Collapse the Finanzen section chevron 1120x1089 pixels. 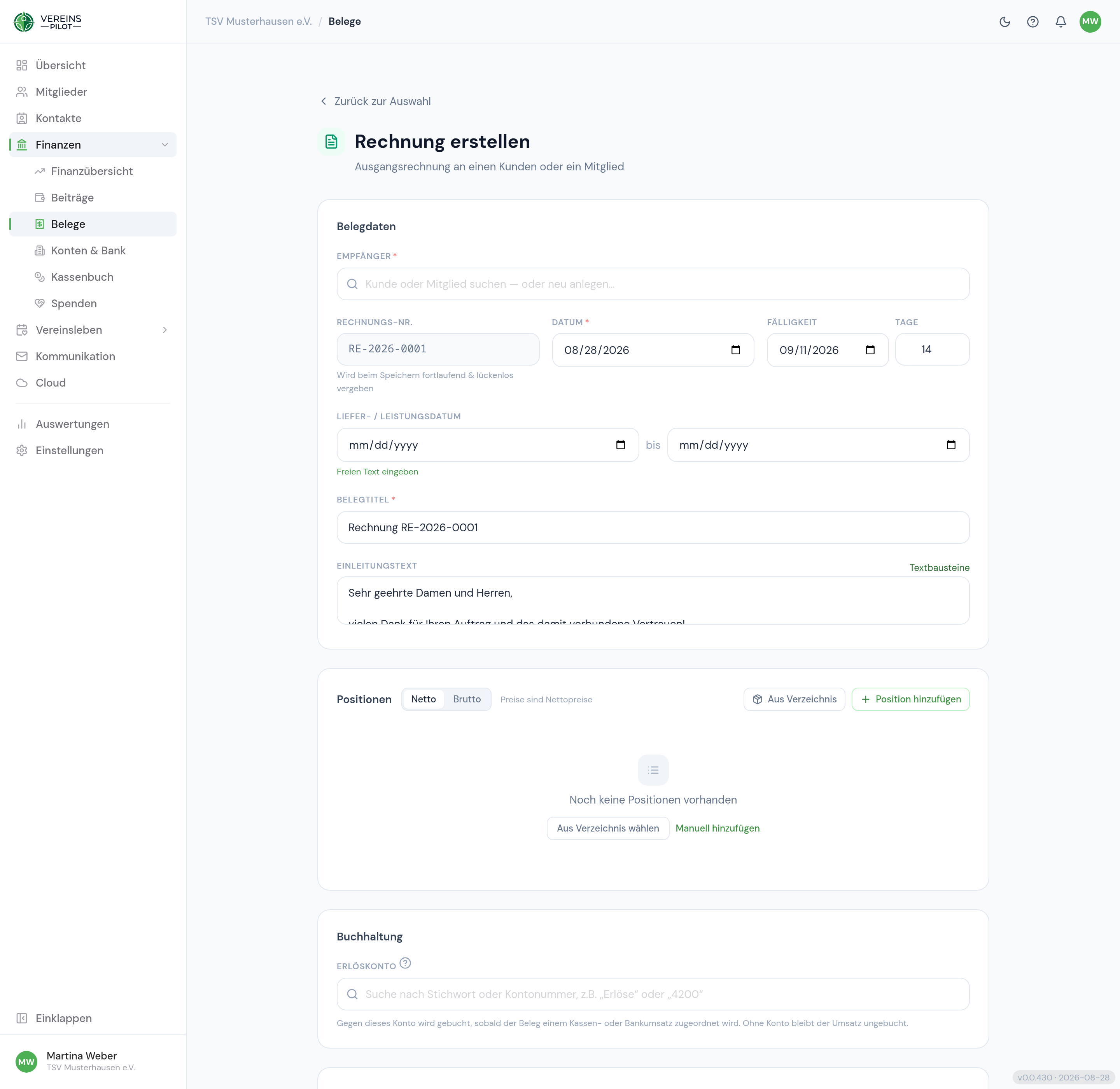pos(165,145)
